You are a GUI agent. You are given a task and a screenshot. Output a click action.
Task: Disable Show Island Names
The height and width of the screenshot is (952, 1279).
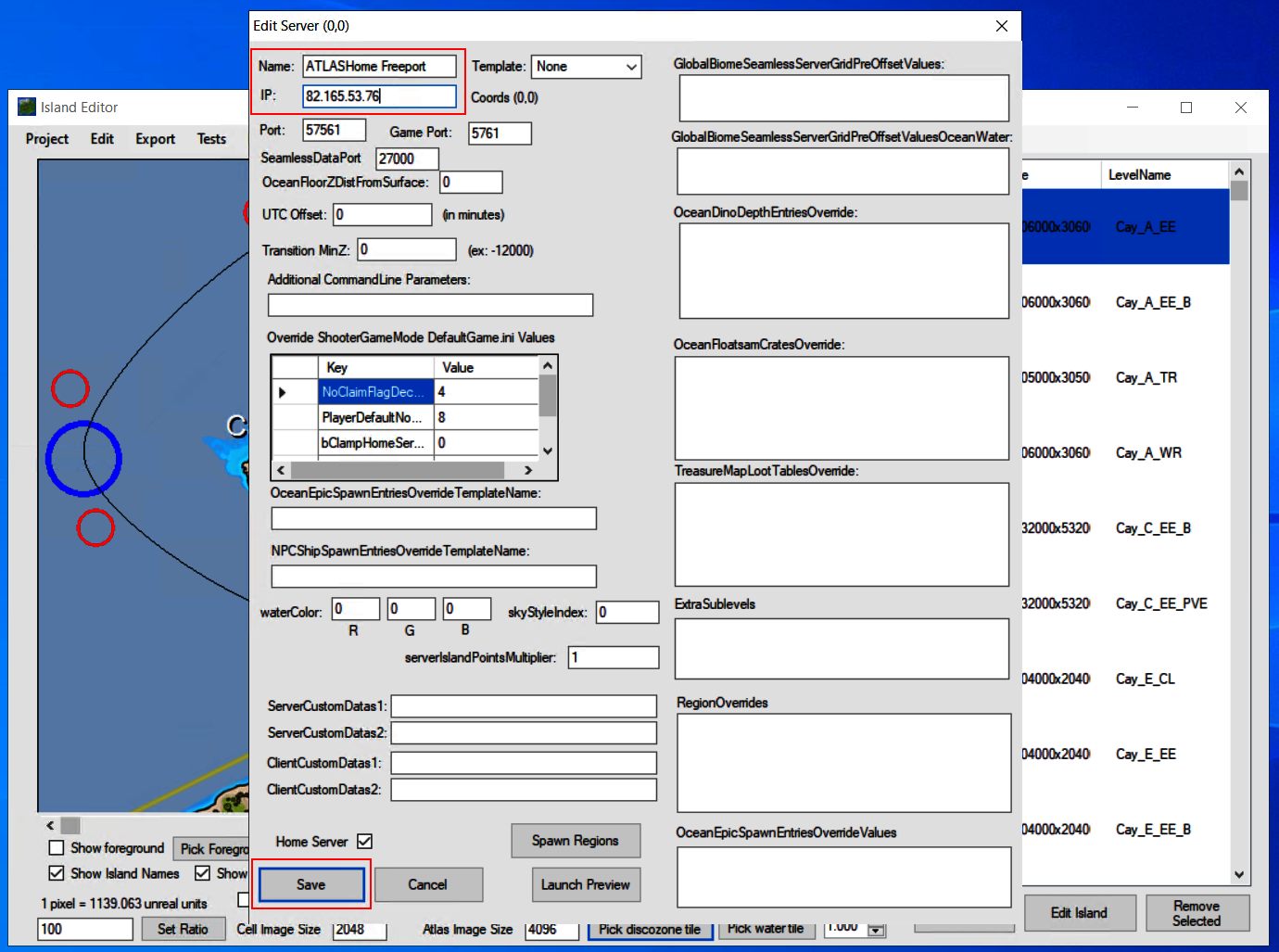pyautogui.click(x=57, y=873)
